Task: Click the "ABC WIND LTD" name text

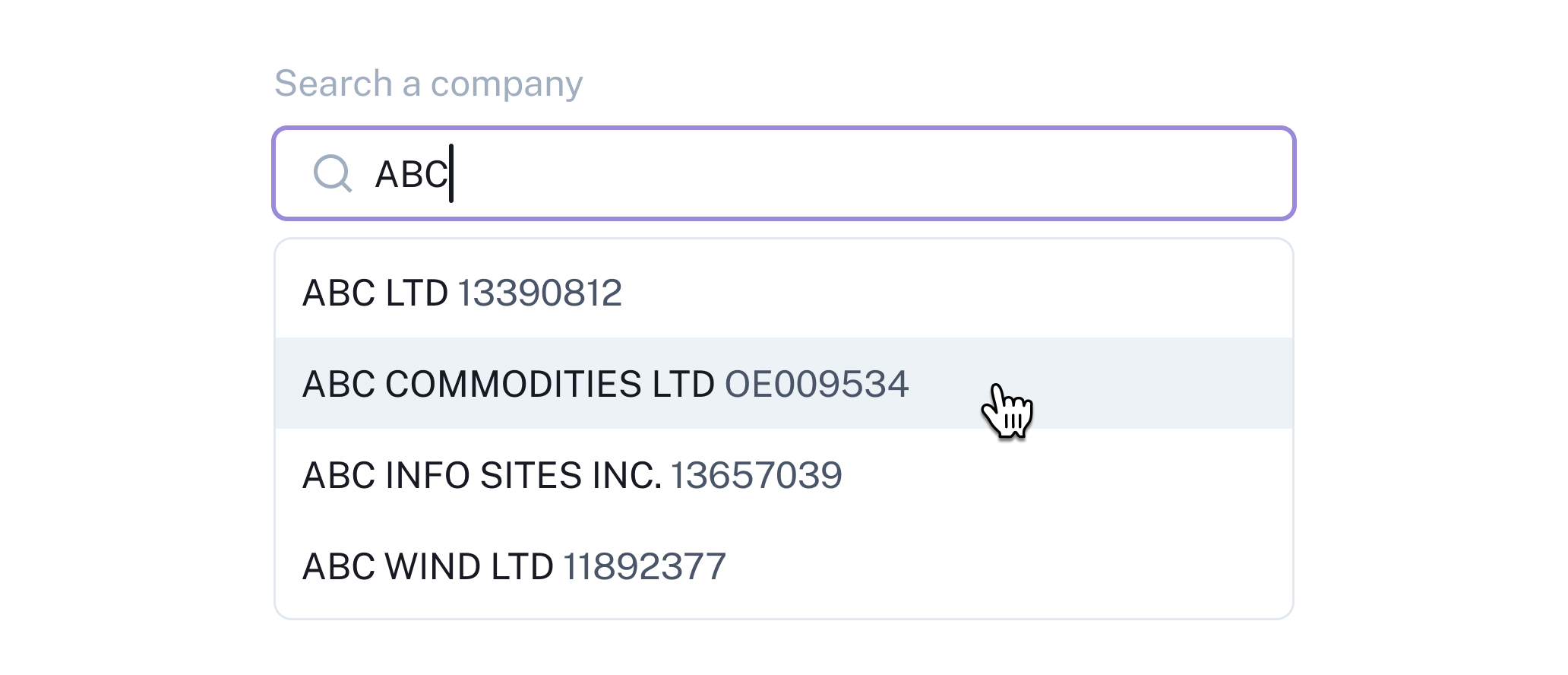Action: (x=428, y=566)
